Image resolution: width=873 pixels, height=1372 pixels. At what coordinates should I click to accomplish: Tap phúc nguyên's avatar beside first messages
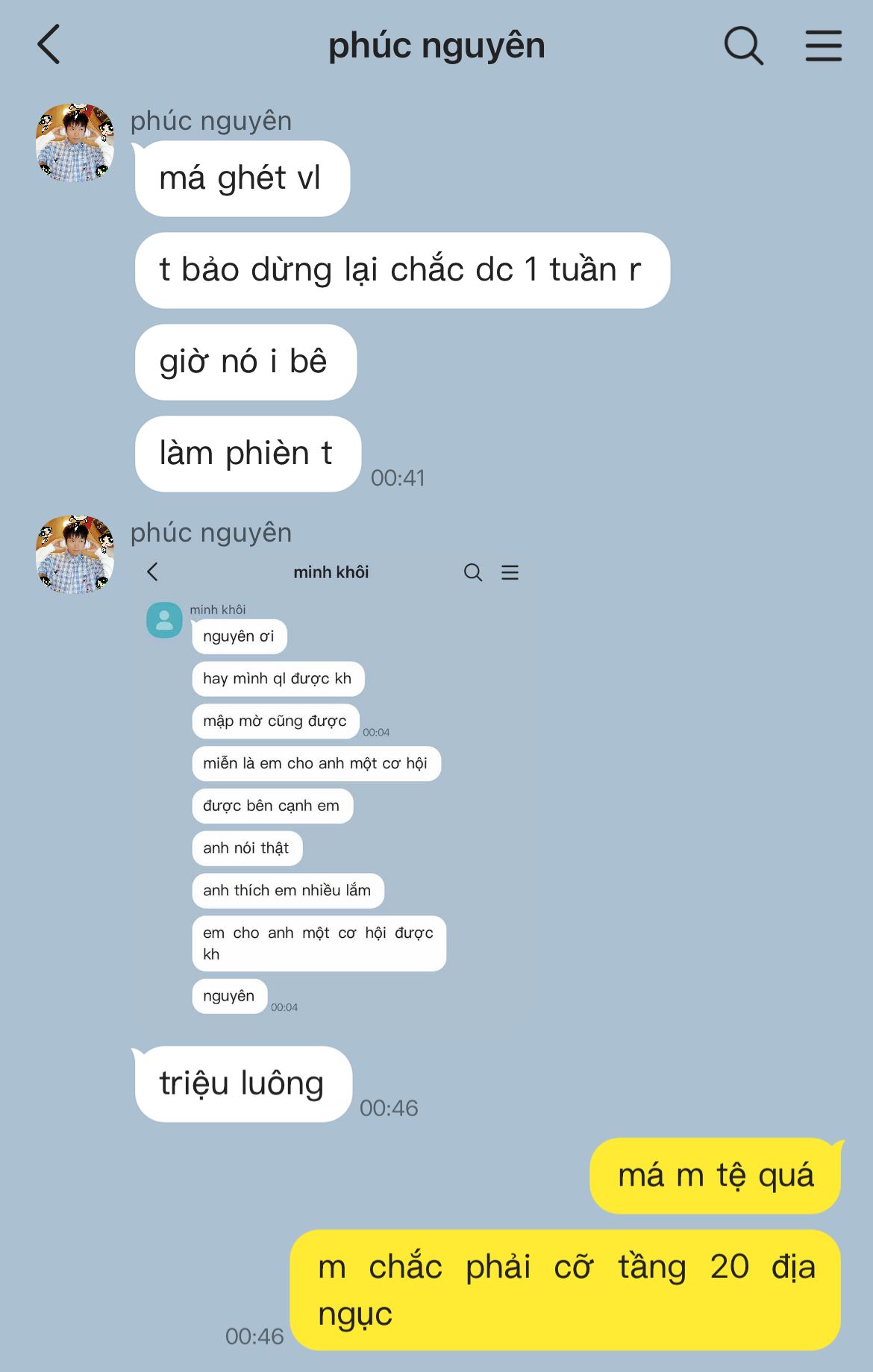point(75,142)
